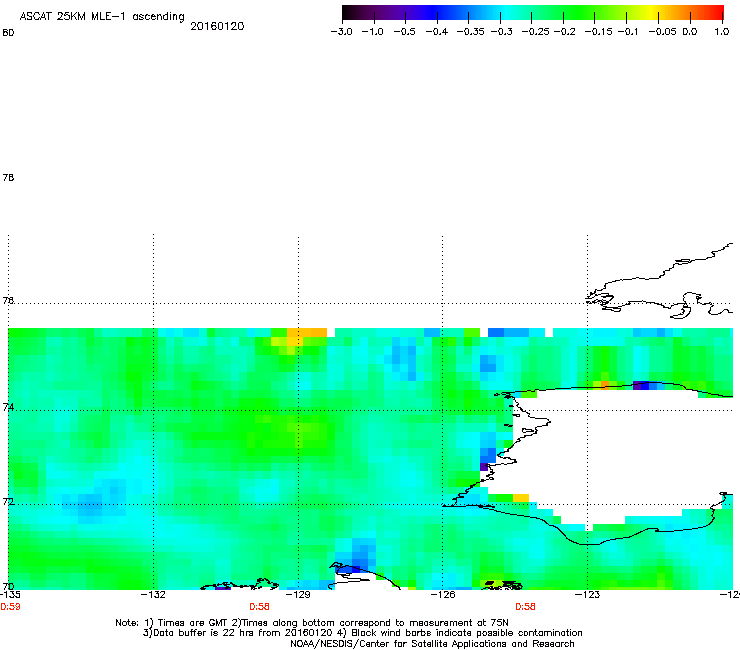The height and width of the screenshot is (650, 740).
Task: Click the note line starting "Note: 1) Times are GMT"
Action: [x=311, y=623]
